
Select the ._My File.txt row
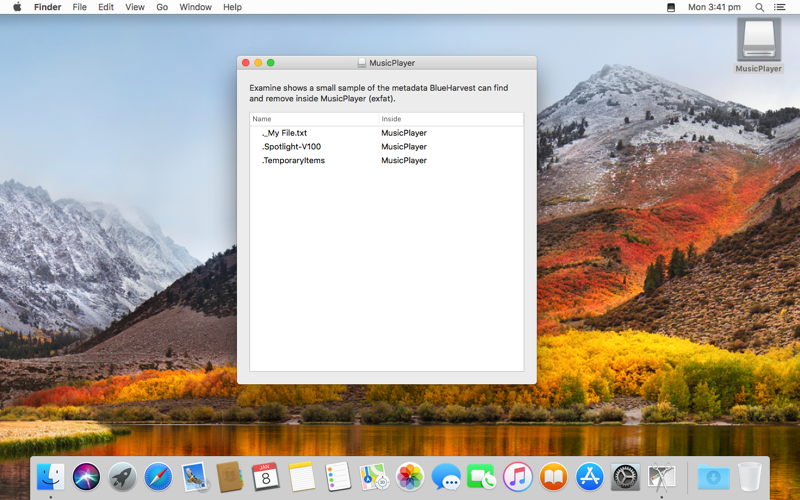387,133
